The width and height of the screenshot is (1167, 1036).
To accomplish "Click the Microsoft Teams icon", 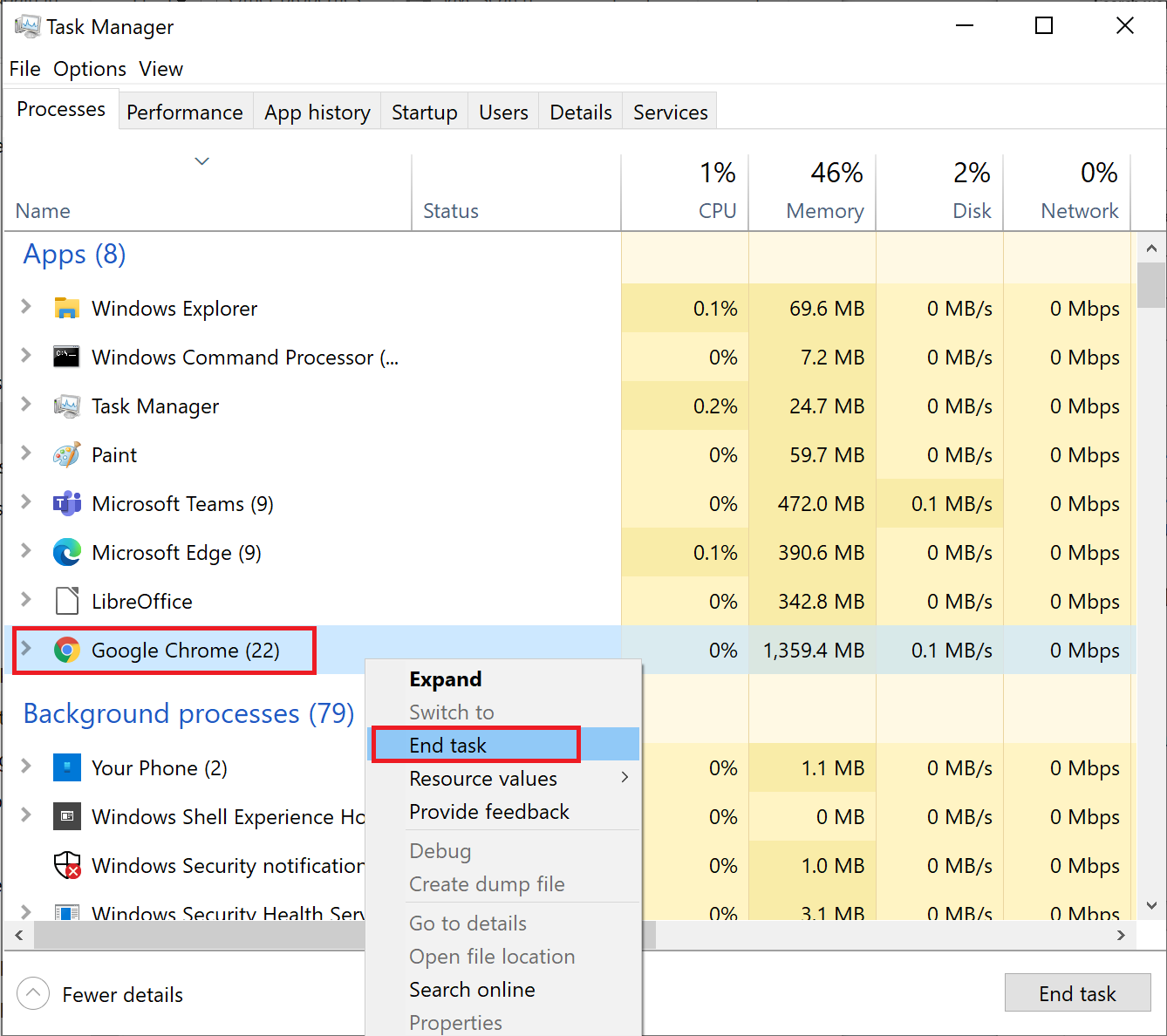I will click(67, 503).
